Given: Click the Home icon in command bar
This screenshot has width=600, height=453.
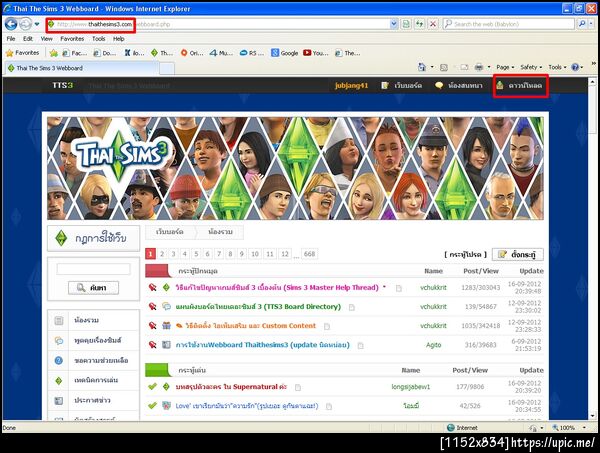Looking at the screenshot, I should (422, 67).
